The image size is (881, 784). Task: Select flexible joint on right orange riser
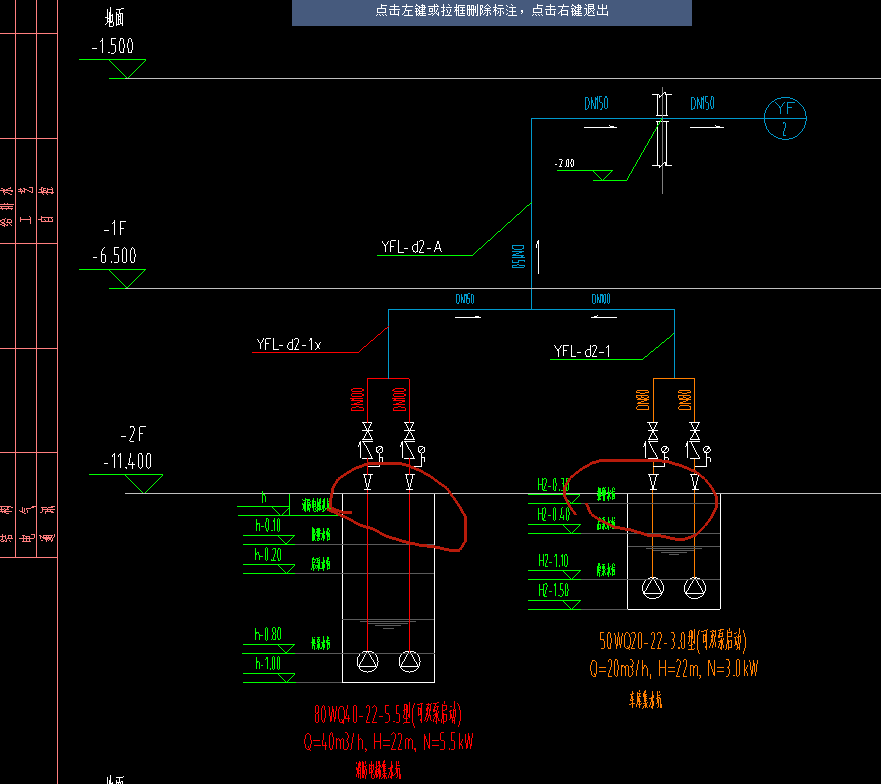pyautogui.click(x=695, y=482)
